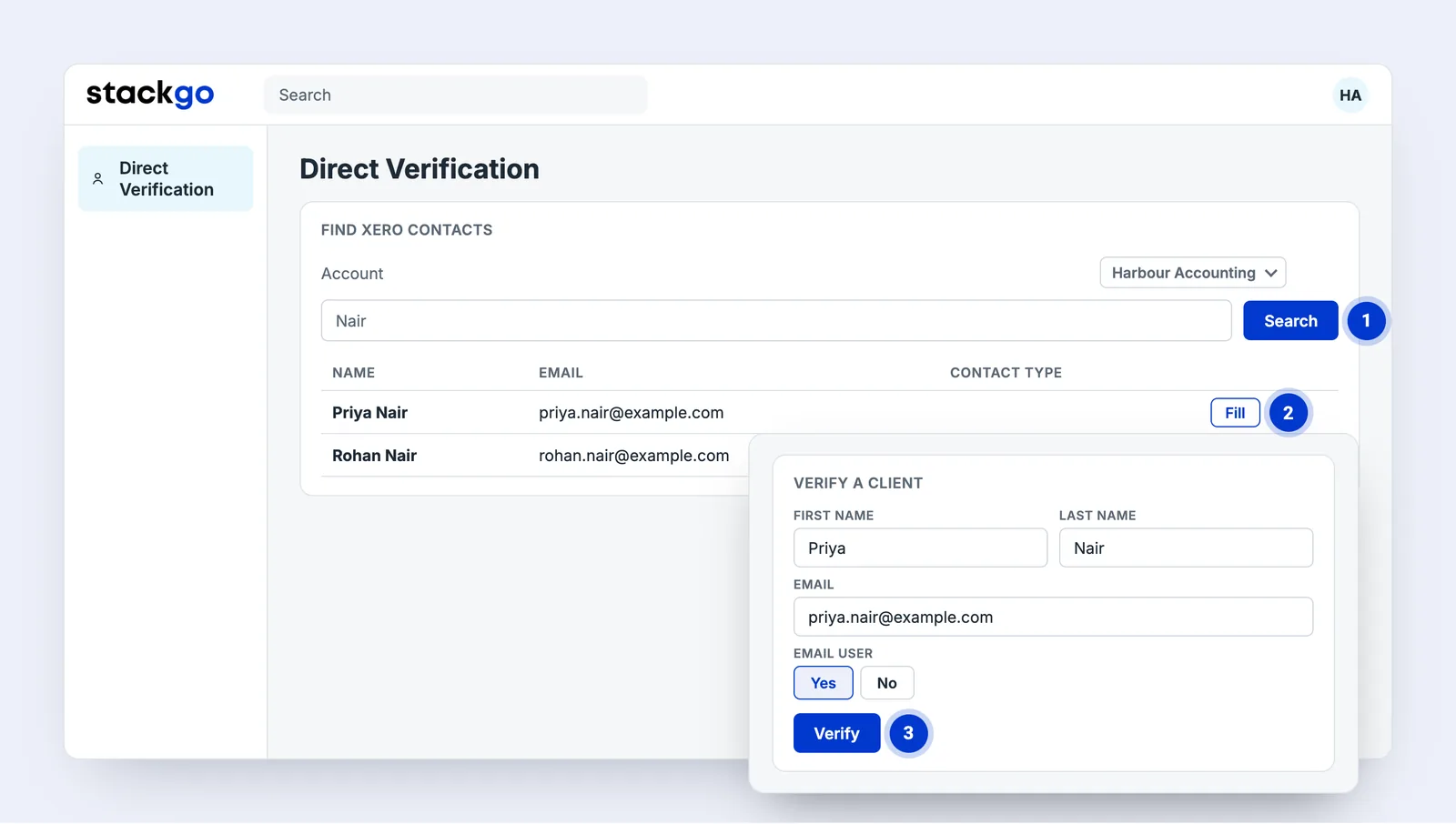Click rohan.nair@example.com in the table
The height and width of the screenshot is (824, 1456).
click(633, 456)
